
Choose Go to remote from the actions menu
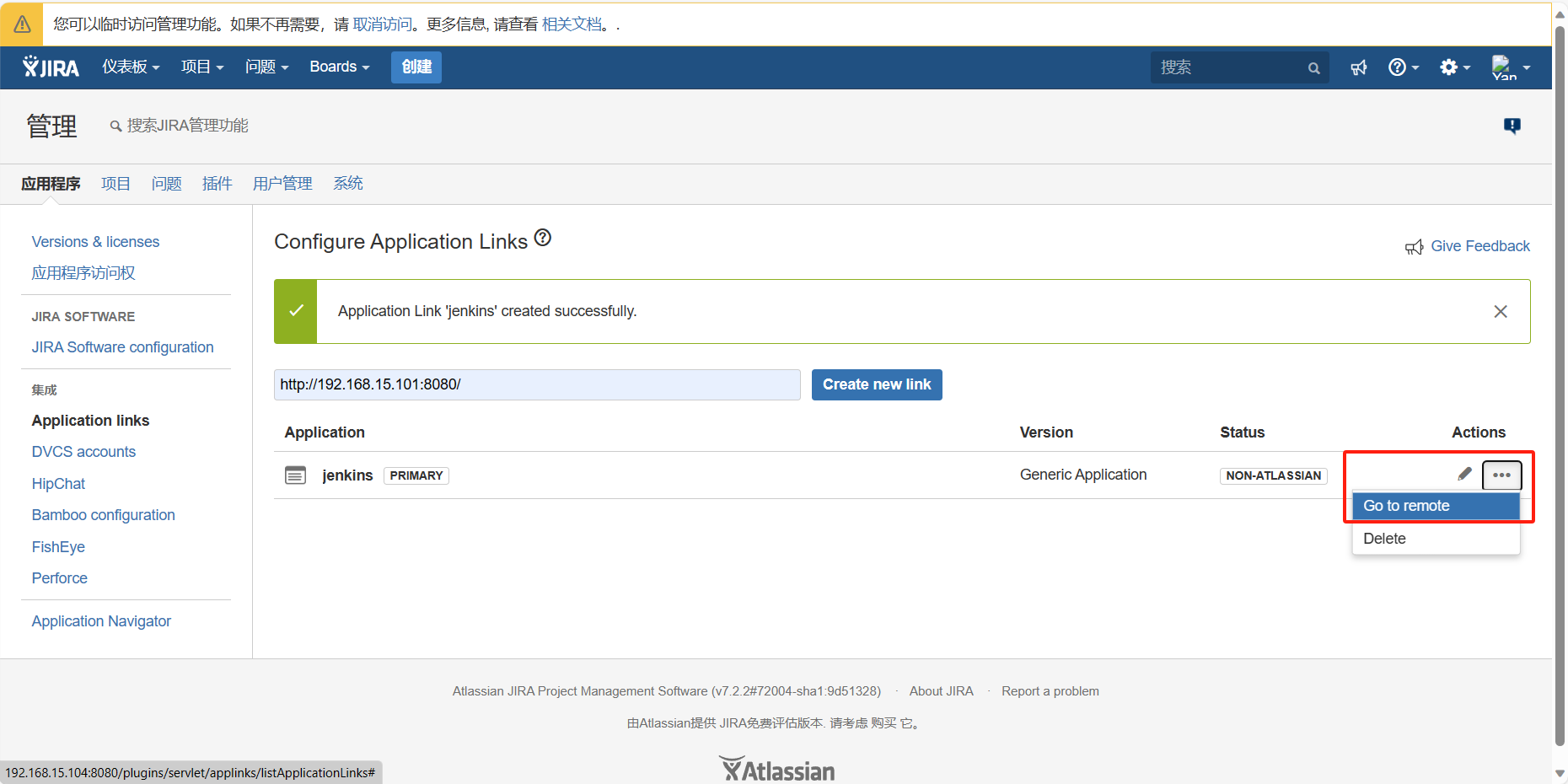click(x=1436, y=506)
